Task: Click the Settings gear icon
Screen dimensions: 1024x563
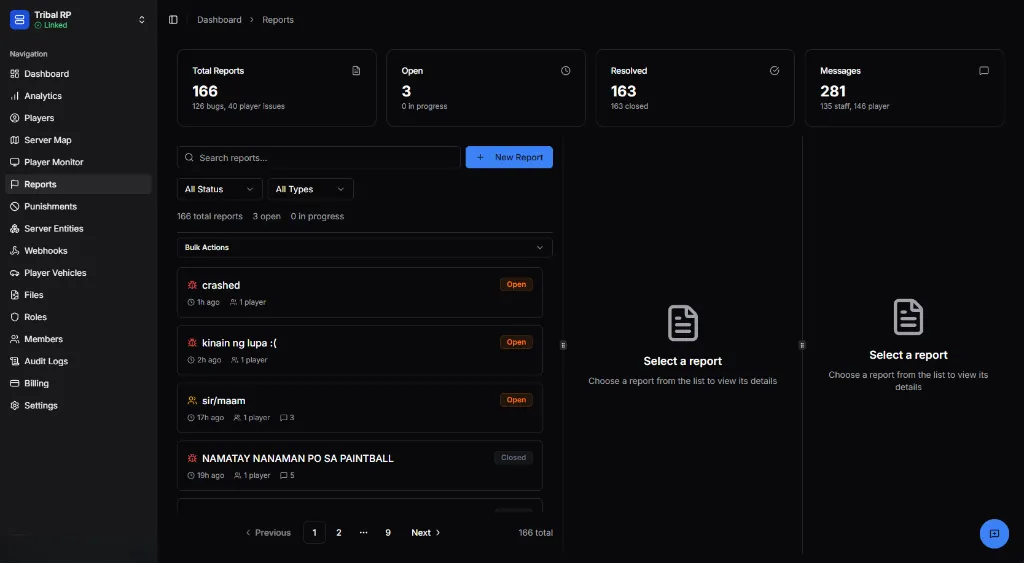Action: [14, 406]
